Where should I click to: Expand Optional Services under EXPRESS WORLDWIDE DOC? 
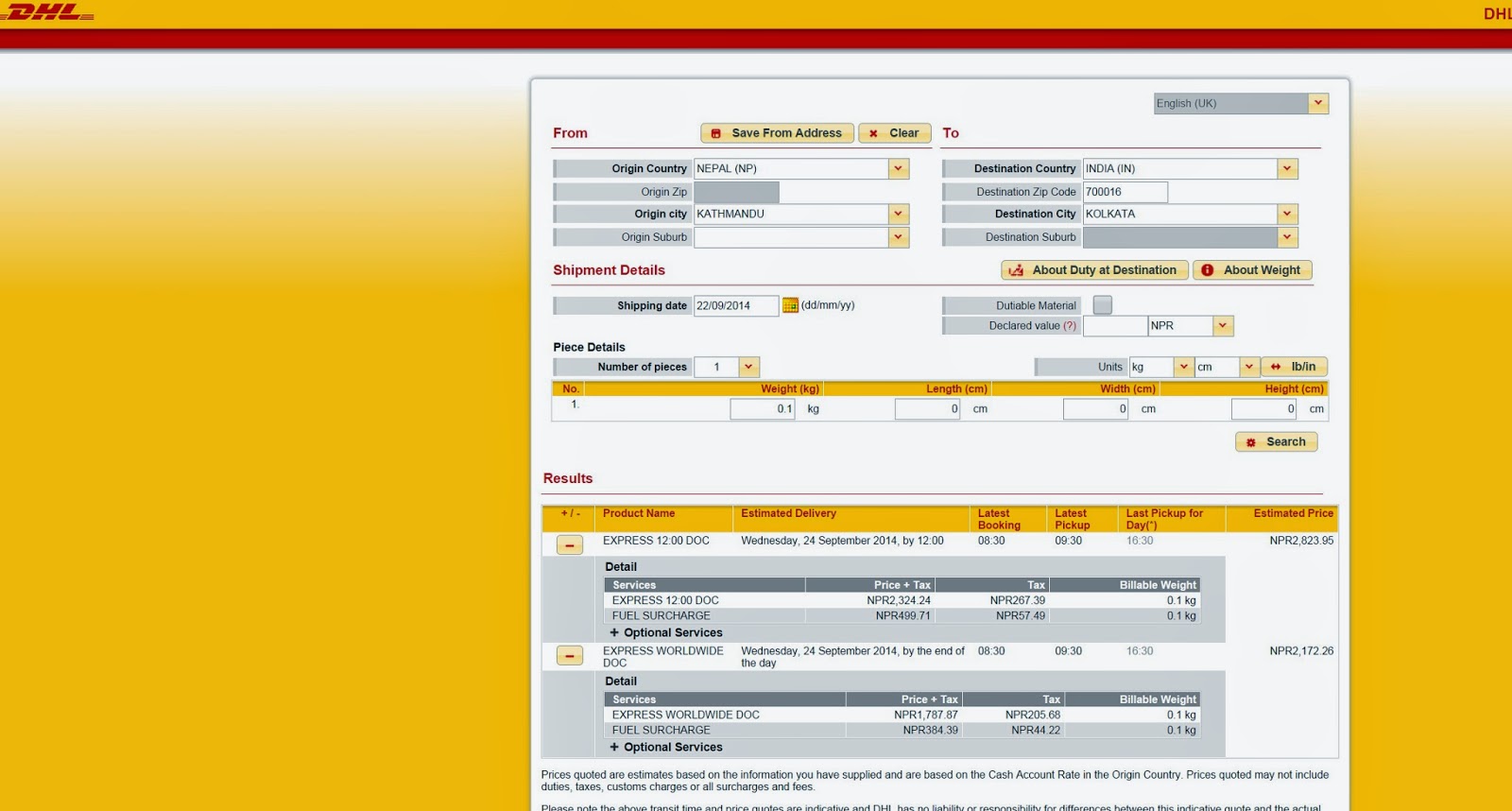pyautogui.click(x=665, y=747)
